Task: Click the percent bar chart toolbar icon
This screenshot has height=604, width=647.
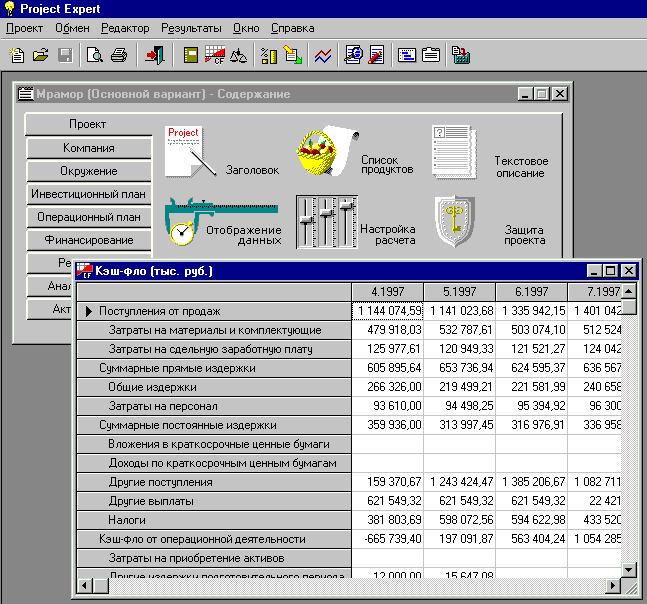Action: pos(269,55)
